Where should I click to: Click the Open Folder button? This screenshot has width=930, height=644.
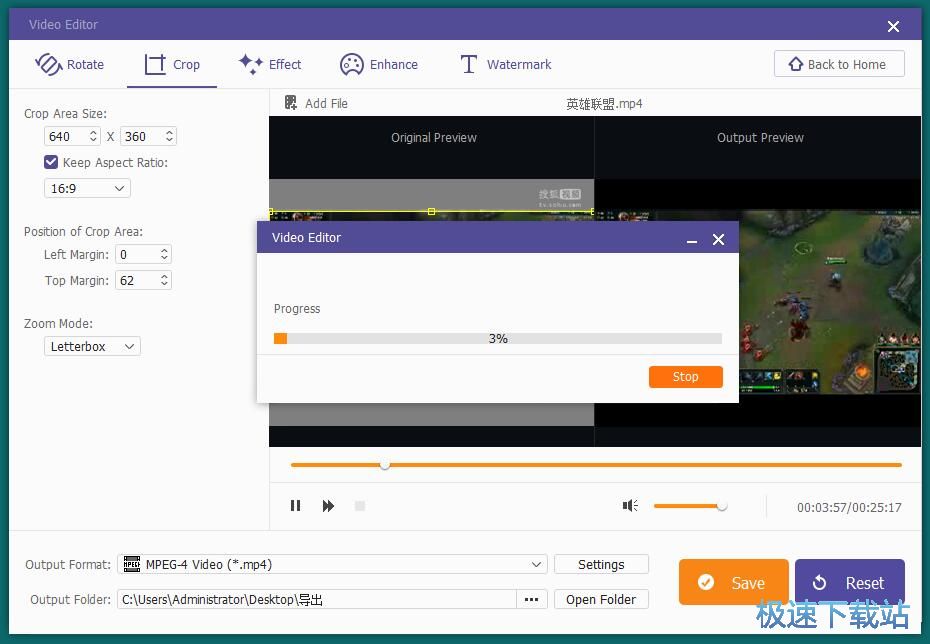click(x=601, y=600)
